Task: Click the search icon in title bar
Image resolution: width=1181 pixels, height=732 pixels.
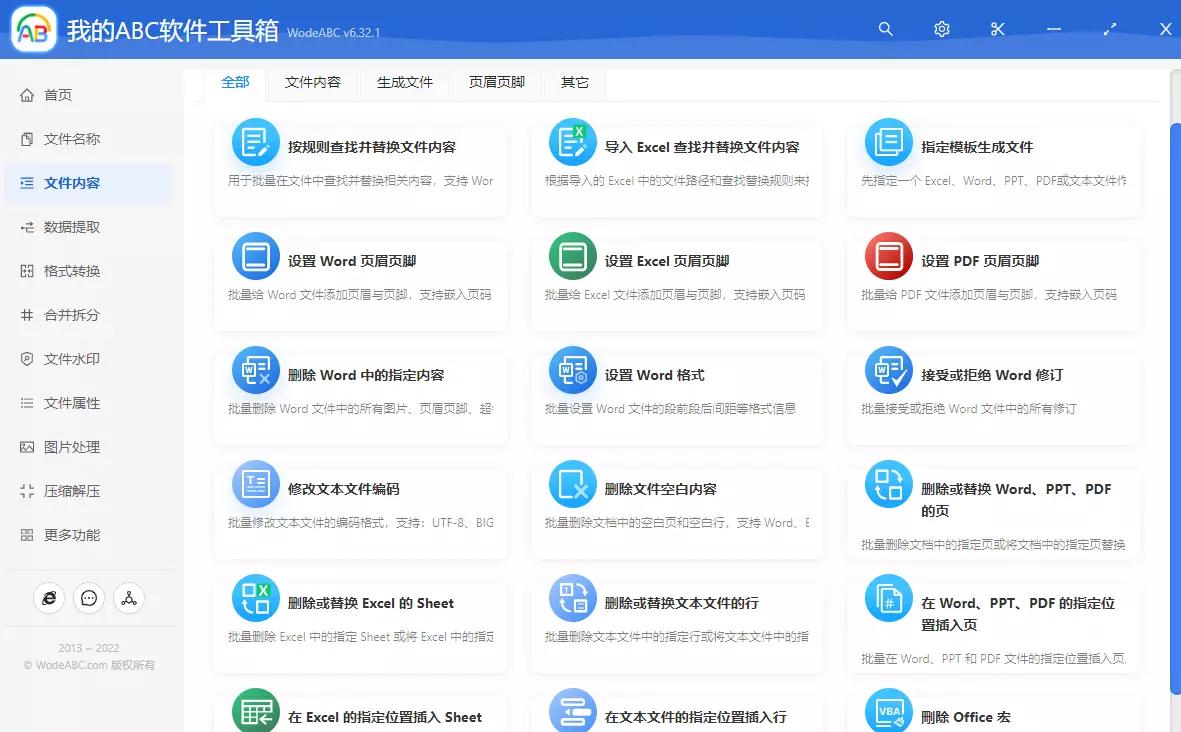Action: tap(885, 29)
